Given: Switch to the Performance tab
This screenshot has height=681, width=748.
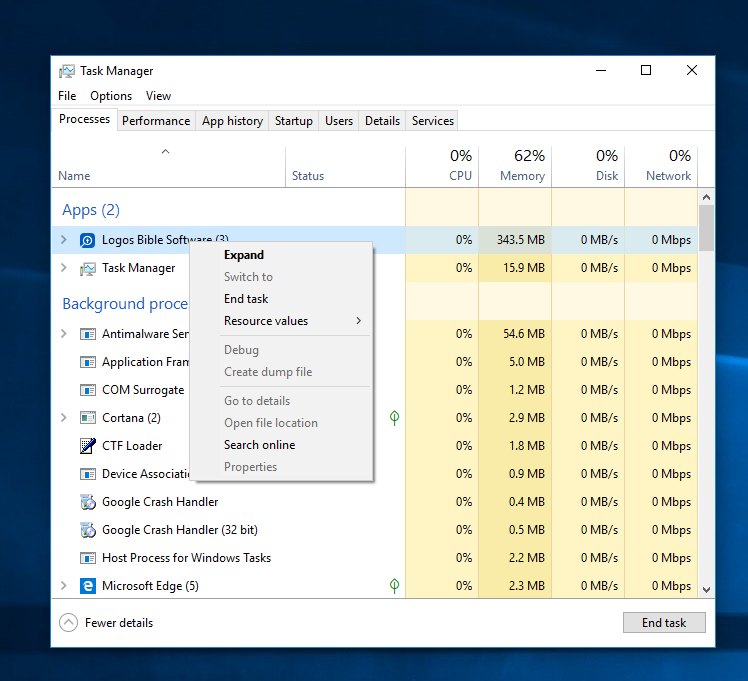Looking at the screenshot, I should (156, 121).
